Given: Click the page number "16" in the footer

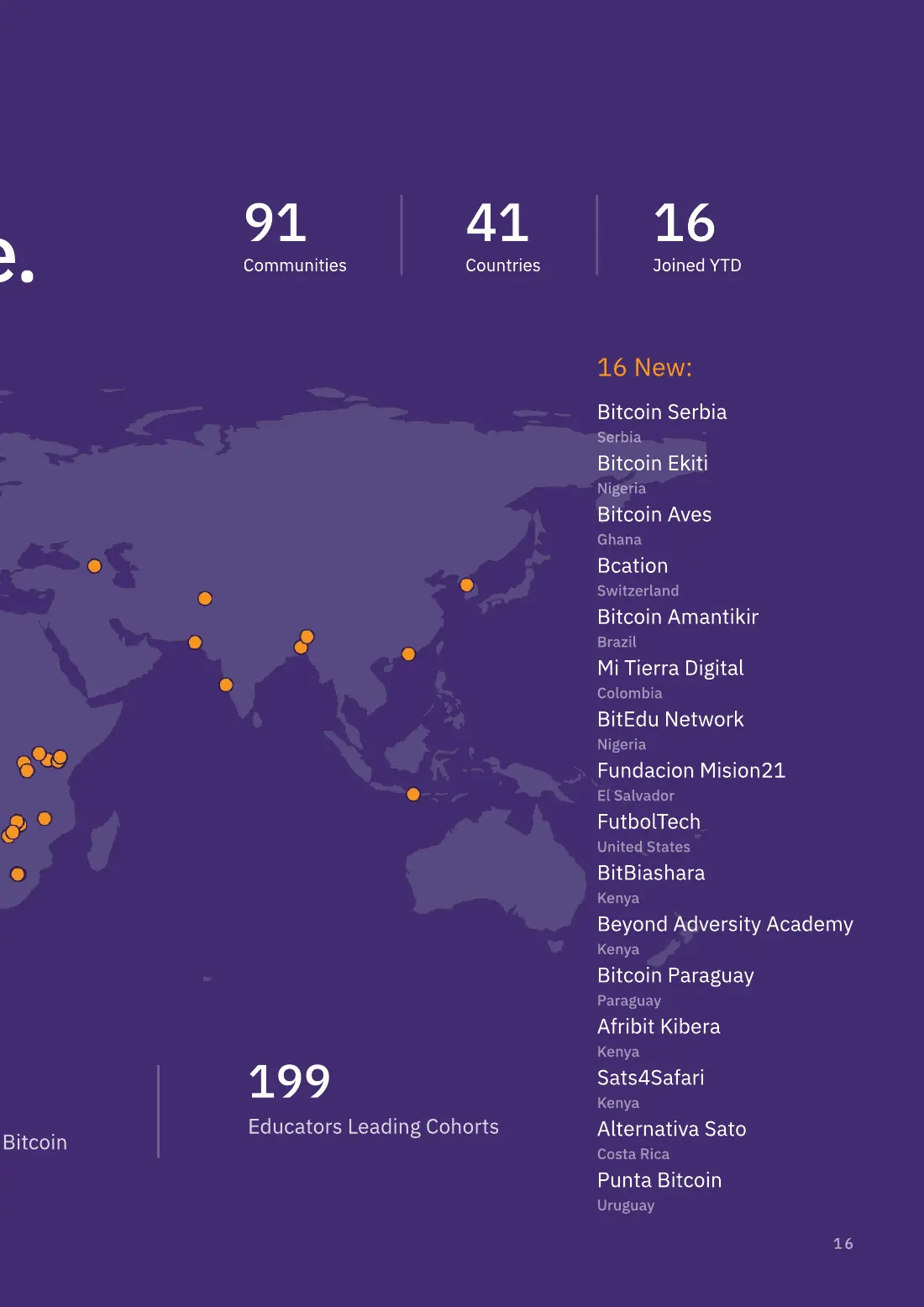Looking at the screenshot, I should pyautogui.click(x=843, y=1244).
